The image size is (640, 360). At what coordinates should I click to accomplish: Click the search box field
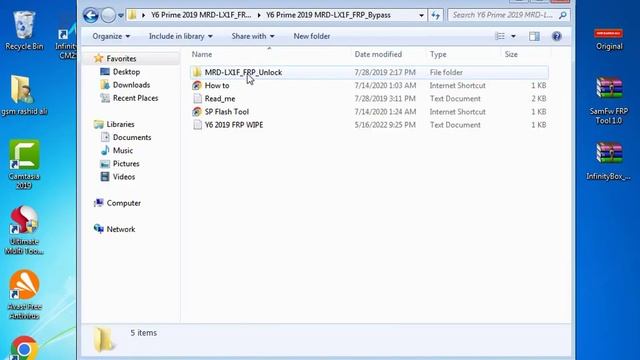[x=509, y=15]
